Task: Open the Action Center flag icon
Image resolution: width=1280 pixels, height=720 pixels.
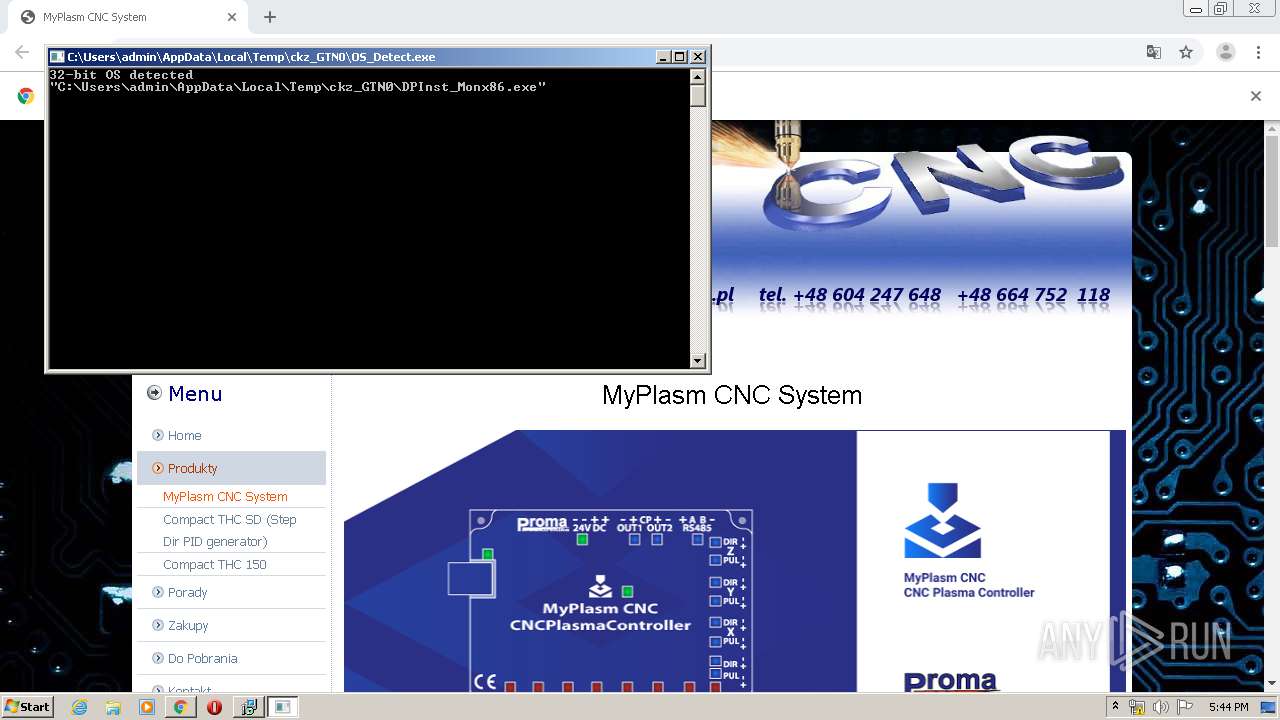Action: [1185, 707]
